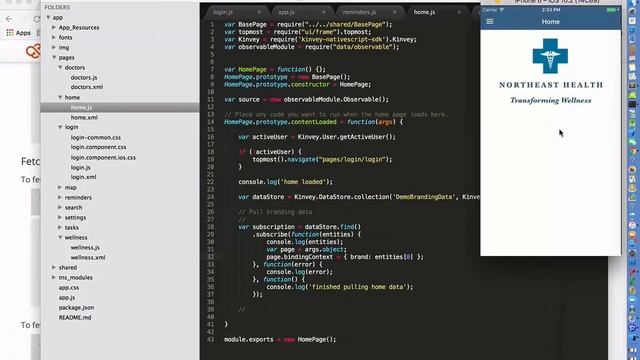This screenshot has width=640, height=360.
Task: Expand the img folder
Action: click(x=54, y=47)
